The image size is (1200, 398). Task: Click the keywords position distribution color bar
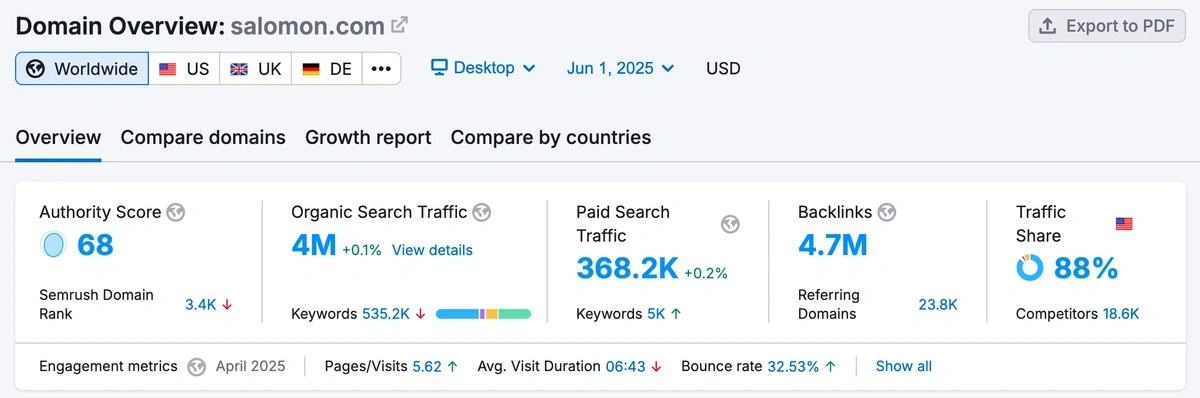(x=483, y=314)
